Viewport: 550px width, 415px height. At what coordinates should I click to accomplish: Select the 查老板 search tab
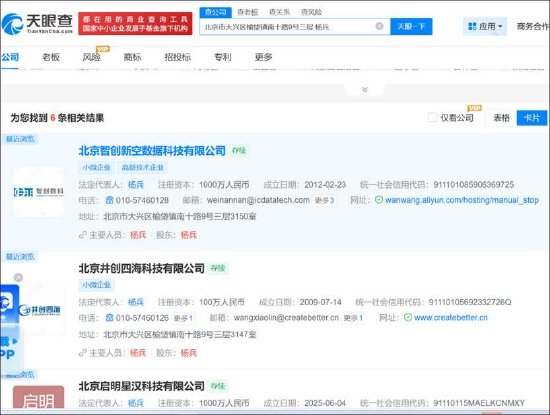point(248,12)
